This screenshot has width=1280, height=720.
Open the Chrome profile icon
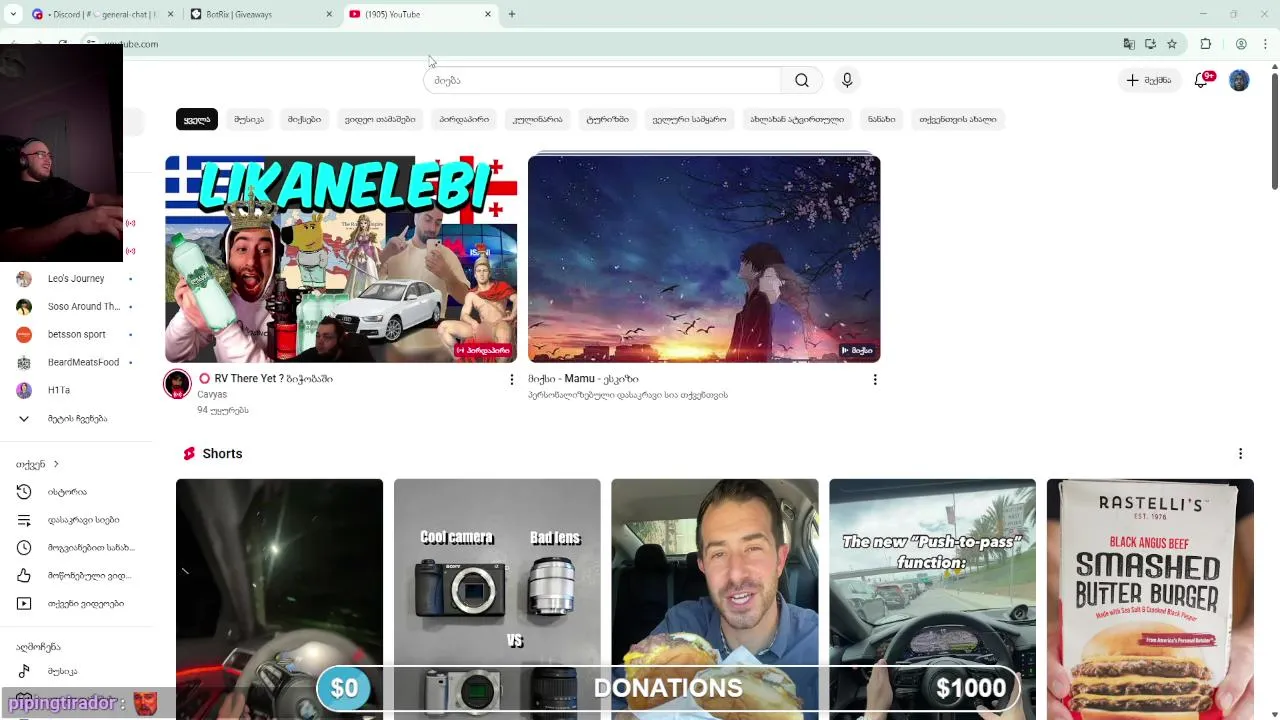pyautogui.click(x=1241, y=44)
